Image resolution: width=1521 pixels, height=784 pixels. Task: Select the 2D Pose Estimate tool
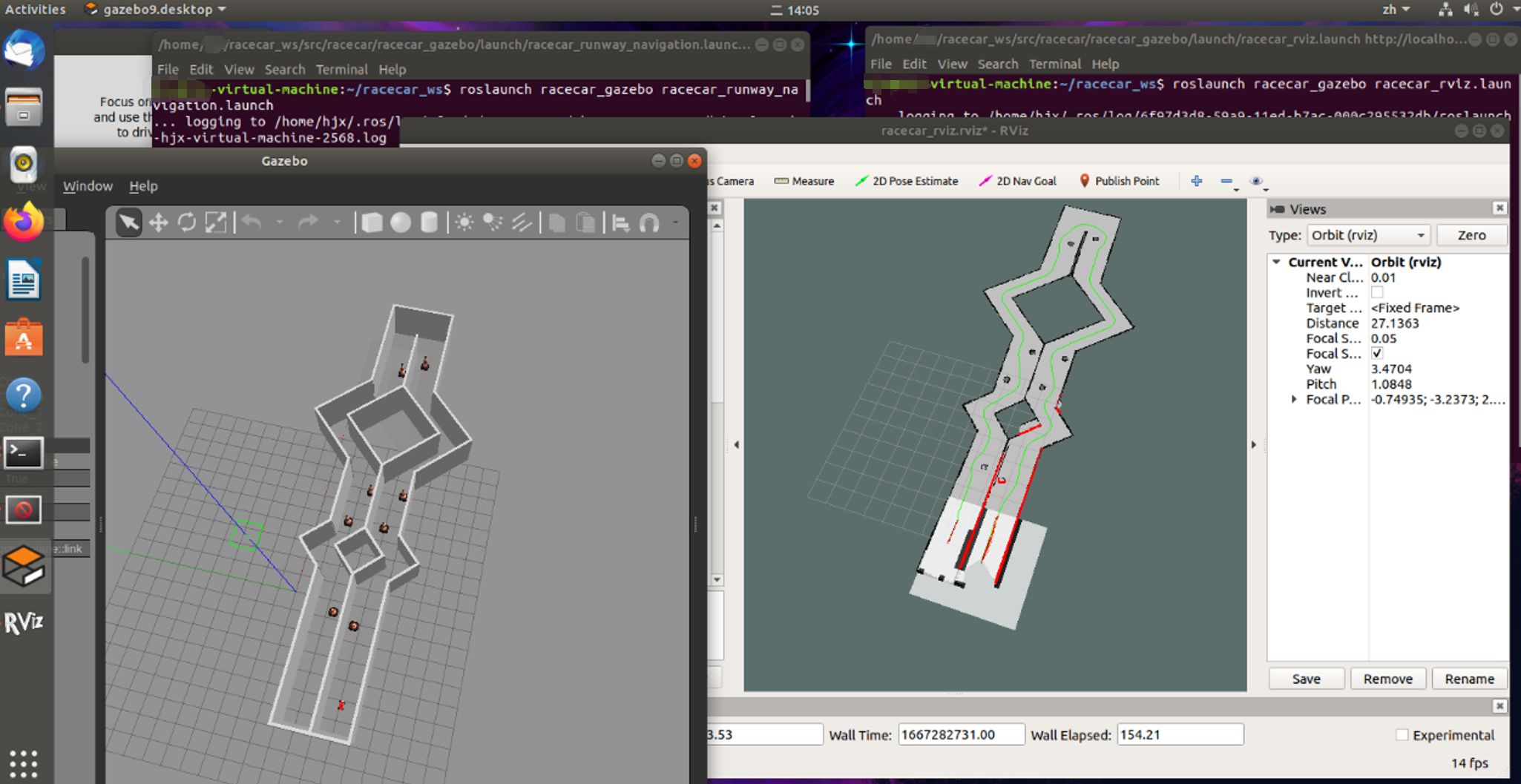tap(907, 181)
